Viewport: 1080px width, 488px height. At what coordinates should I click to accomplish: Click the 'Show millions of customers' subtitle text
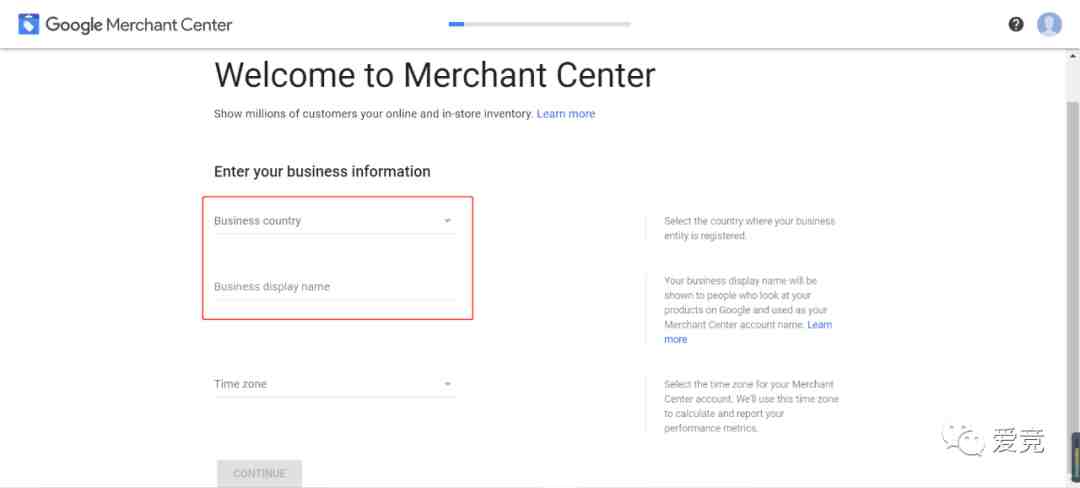tap(374, 114)
